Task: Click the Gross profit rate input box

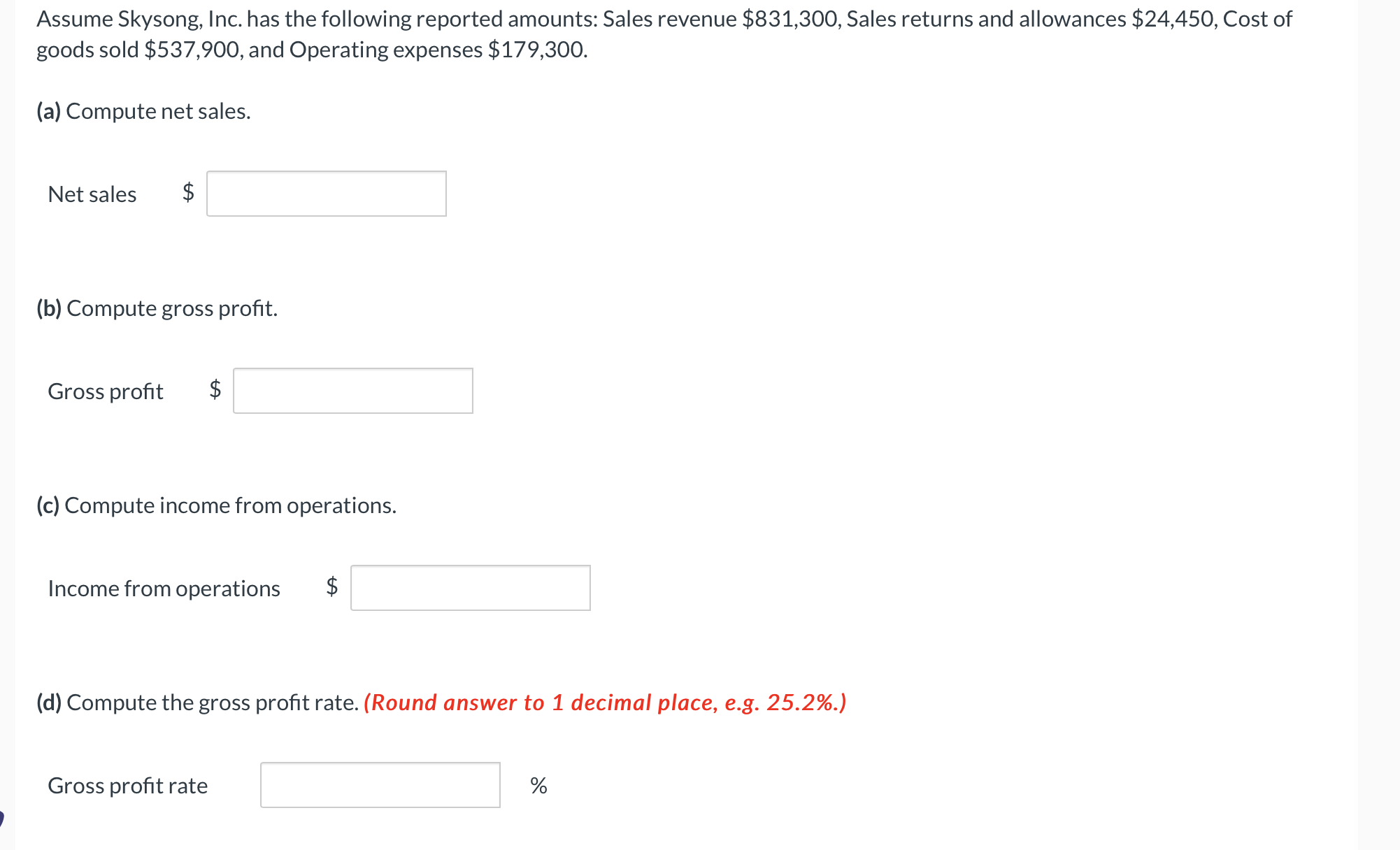Action: (380, 785)
